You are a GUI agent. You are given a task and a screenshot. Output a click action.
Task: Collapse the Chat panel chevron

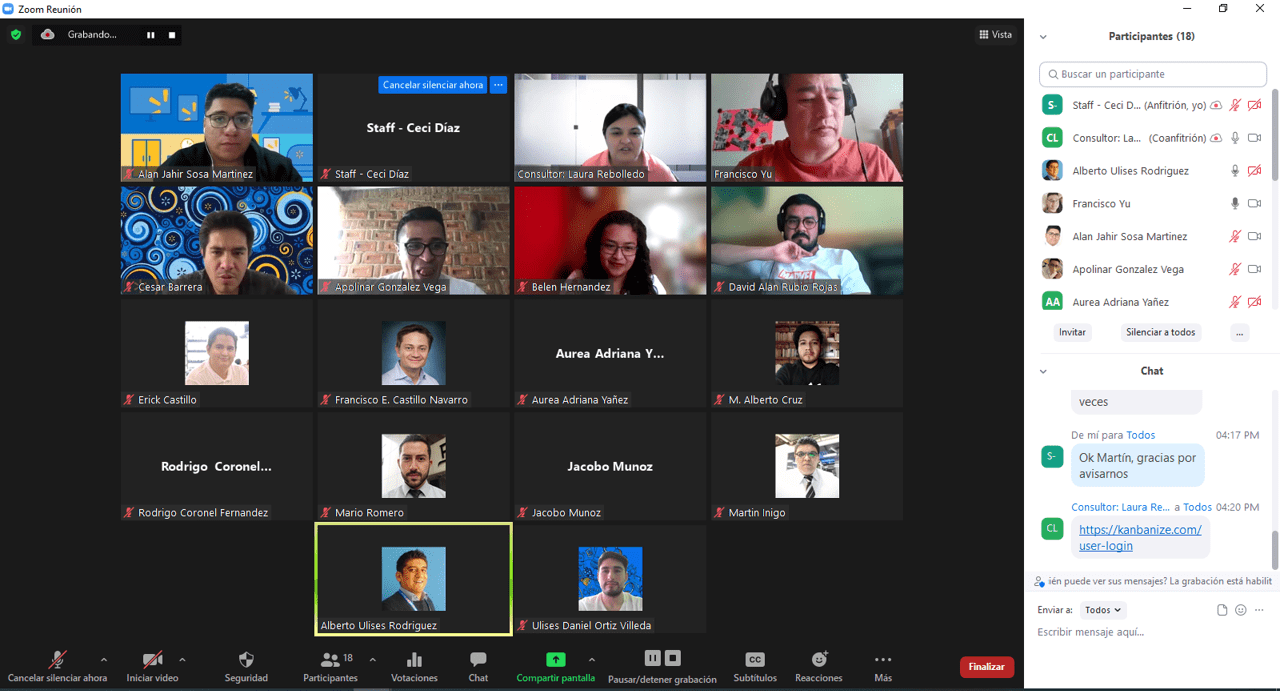pyautogui.click(x=1043, y=371)
